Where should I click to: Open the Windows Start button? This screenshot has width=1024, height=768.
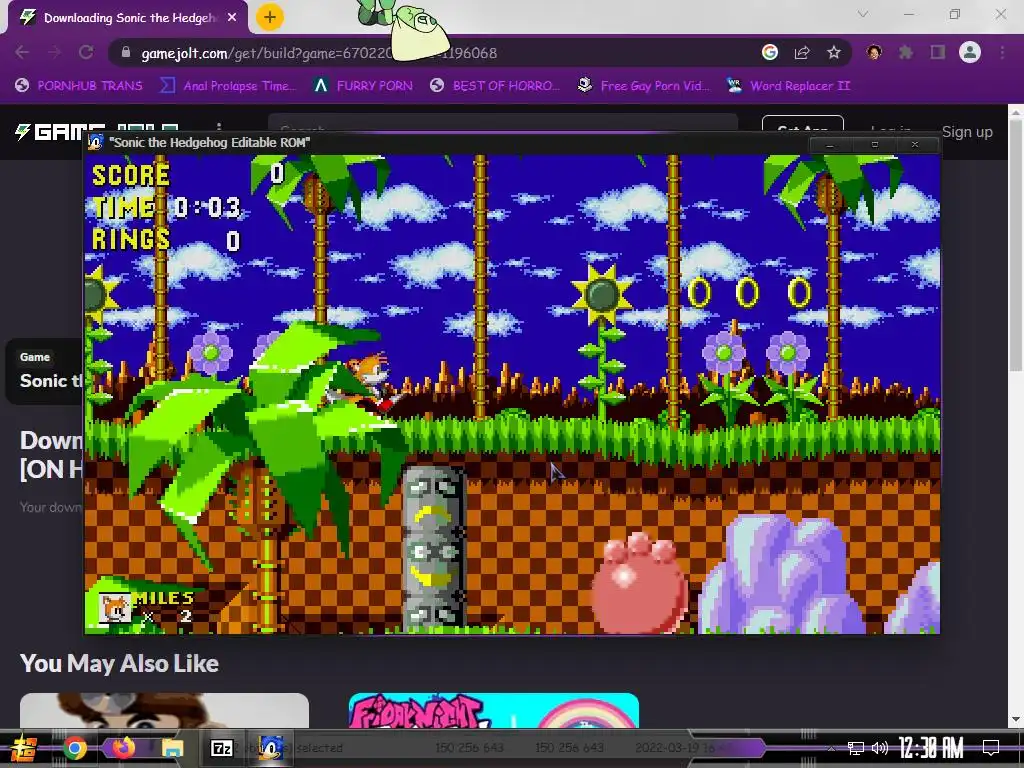(24, 748)
